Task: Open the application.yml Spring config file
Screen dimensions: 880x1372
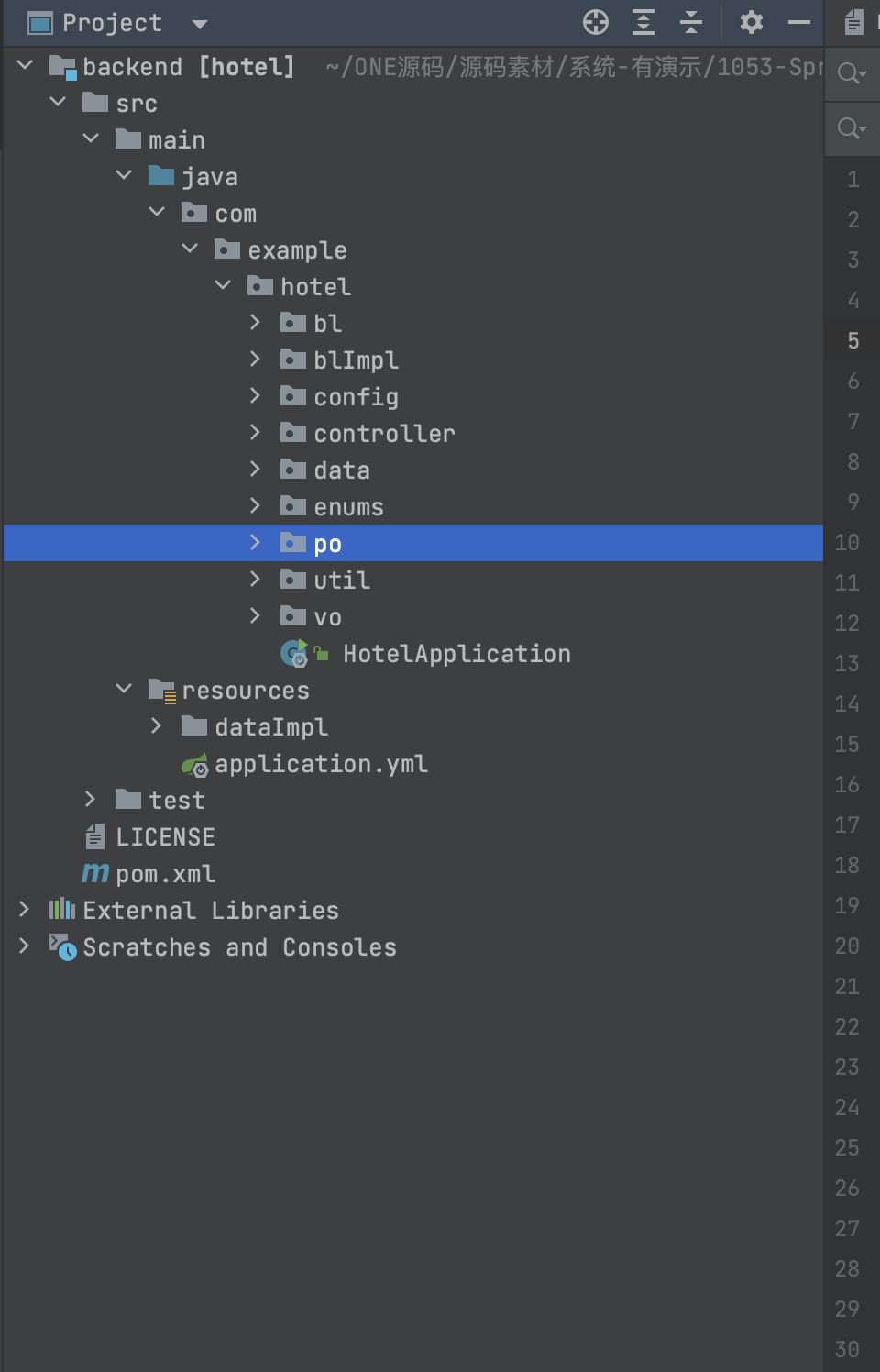Action: pyautogui.click(x=321, y=764)
